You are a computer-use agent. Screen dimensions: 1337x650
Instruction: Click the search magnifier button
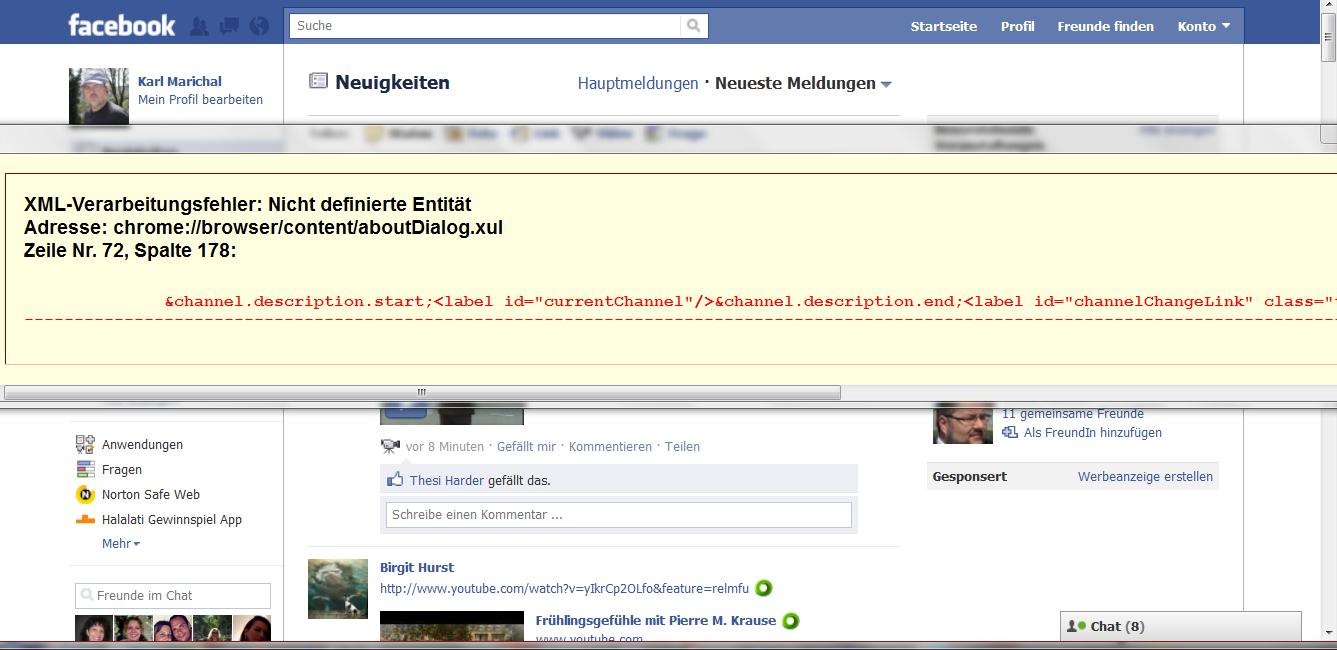point(694,26)
